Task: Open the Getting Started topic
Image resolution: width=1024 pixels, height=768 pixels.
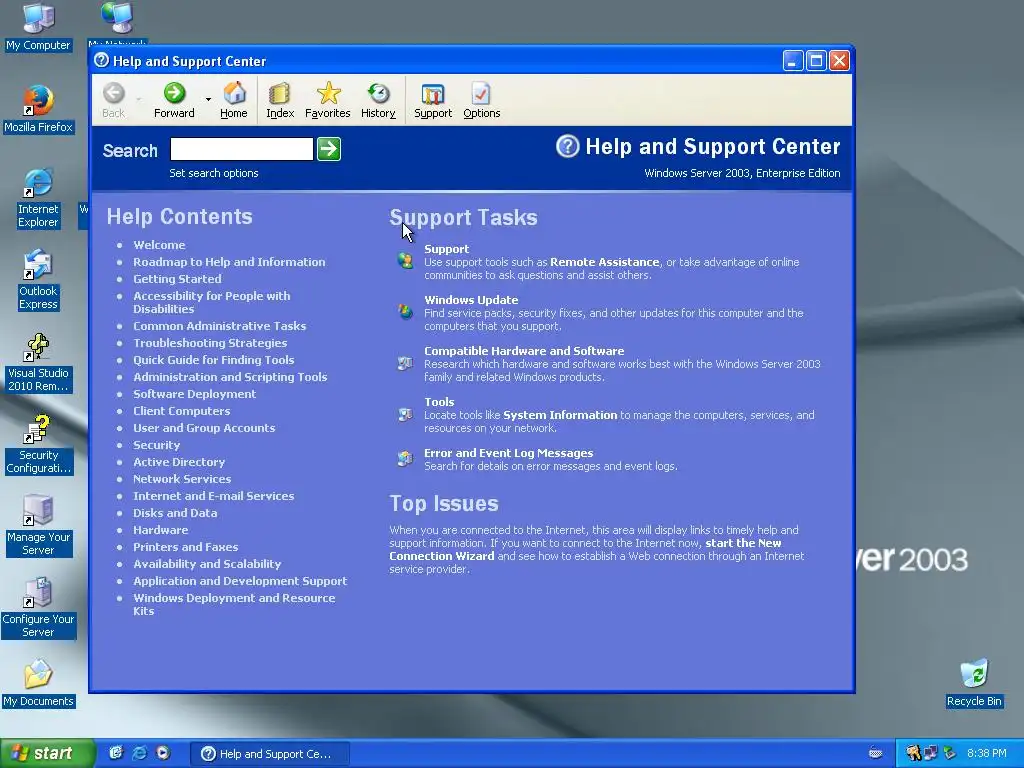Action: [177, 279]
